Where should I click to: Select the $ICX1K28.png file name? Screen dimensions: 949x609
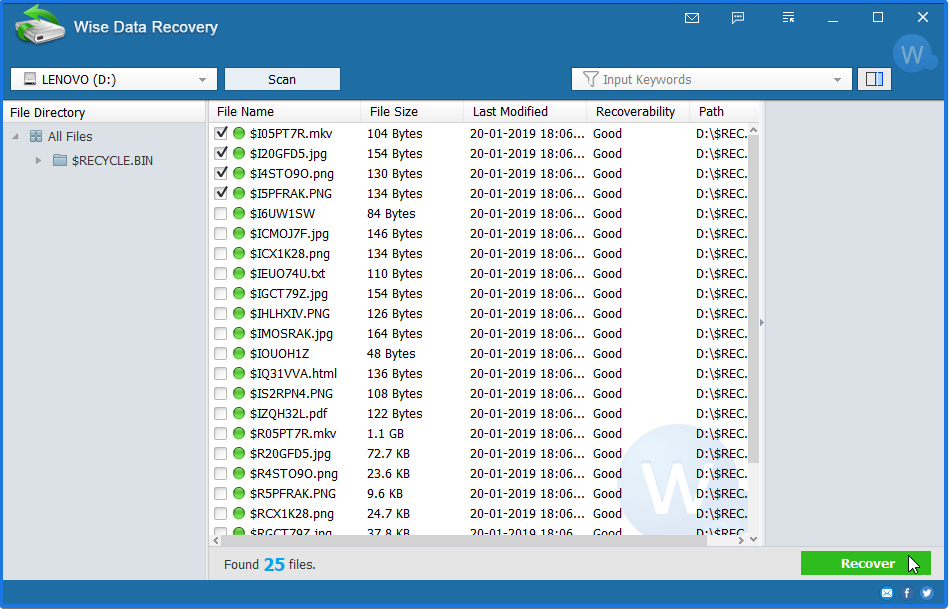[x=290, y=253]
